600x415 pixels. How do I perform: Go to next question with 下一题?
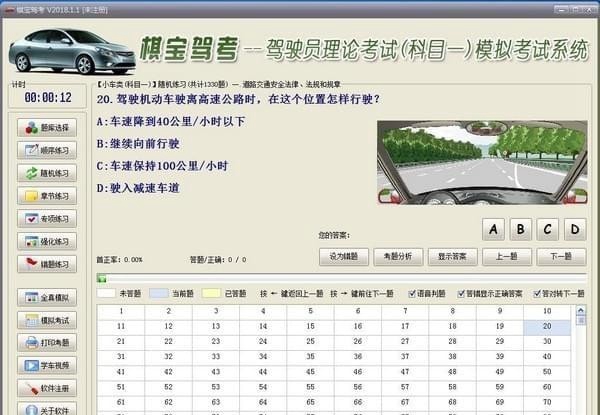(x=561, y=257)
